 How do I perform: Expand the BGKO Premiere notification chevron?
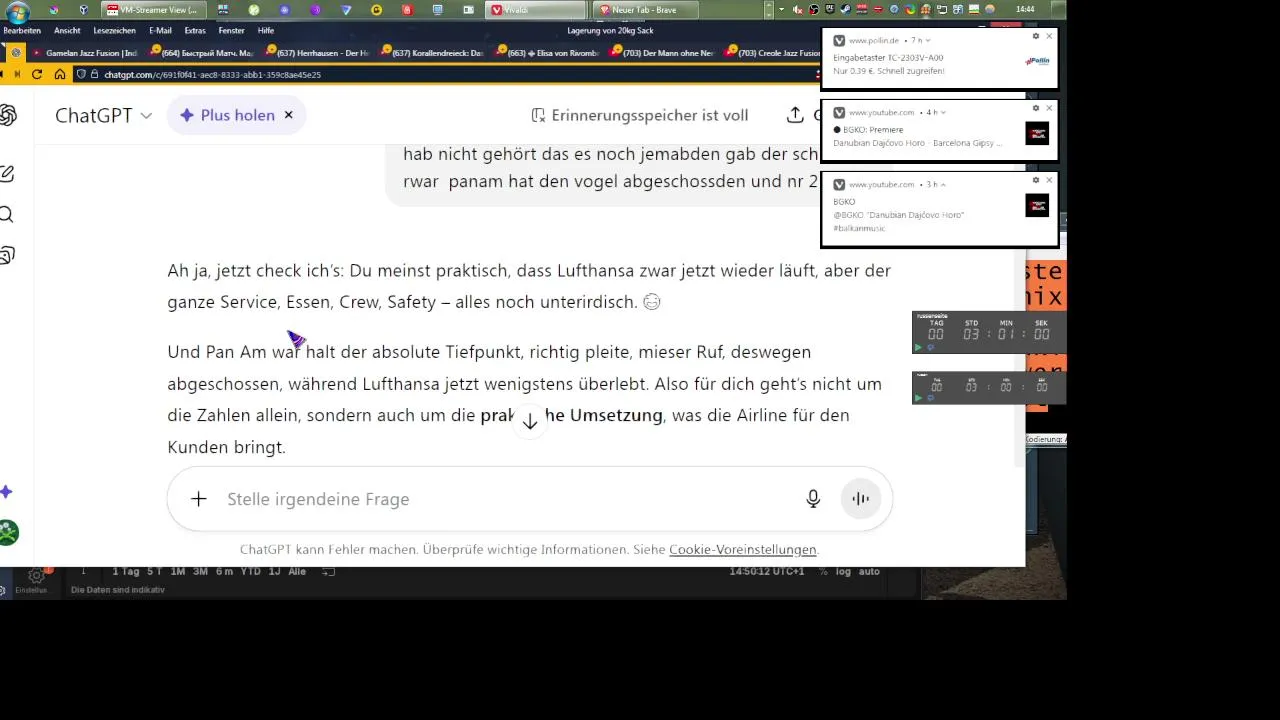coord(942,113)
